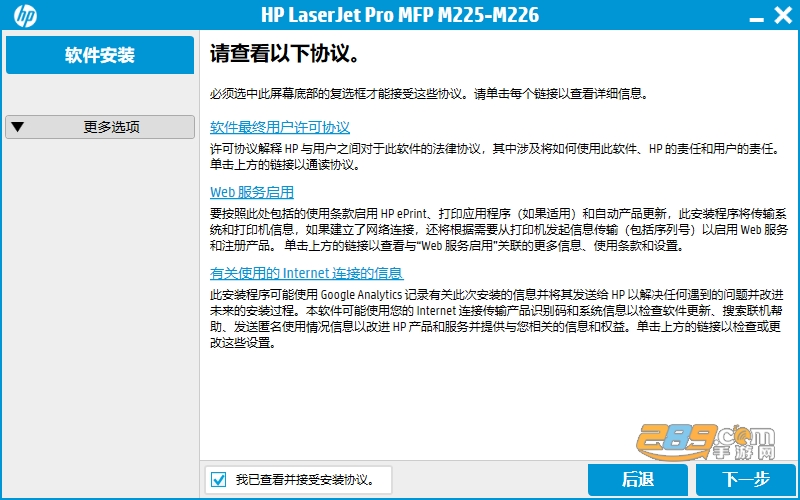Uncheck 我已查看并接受安装协议 checkbox
This screenshot has height=500, width=800.
pyautogui.click(x=218, y=480)
